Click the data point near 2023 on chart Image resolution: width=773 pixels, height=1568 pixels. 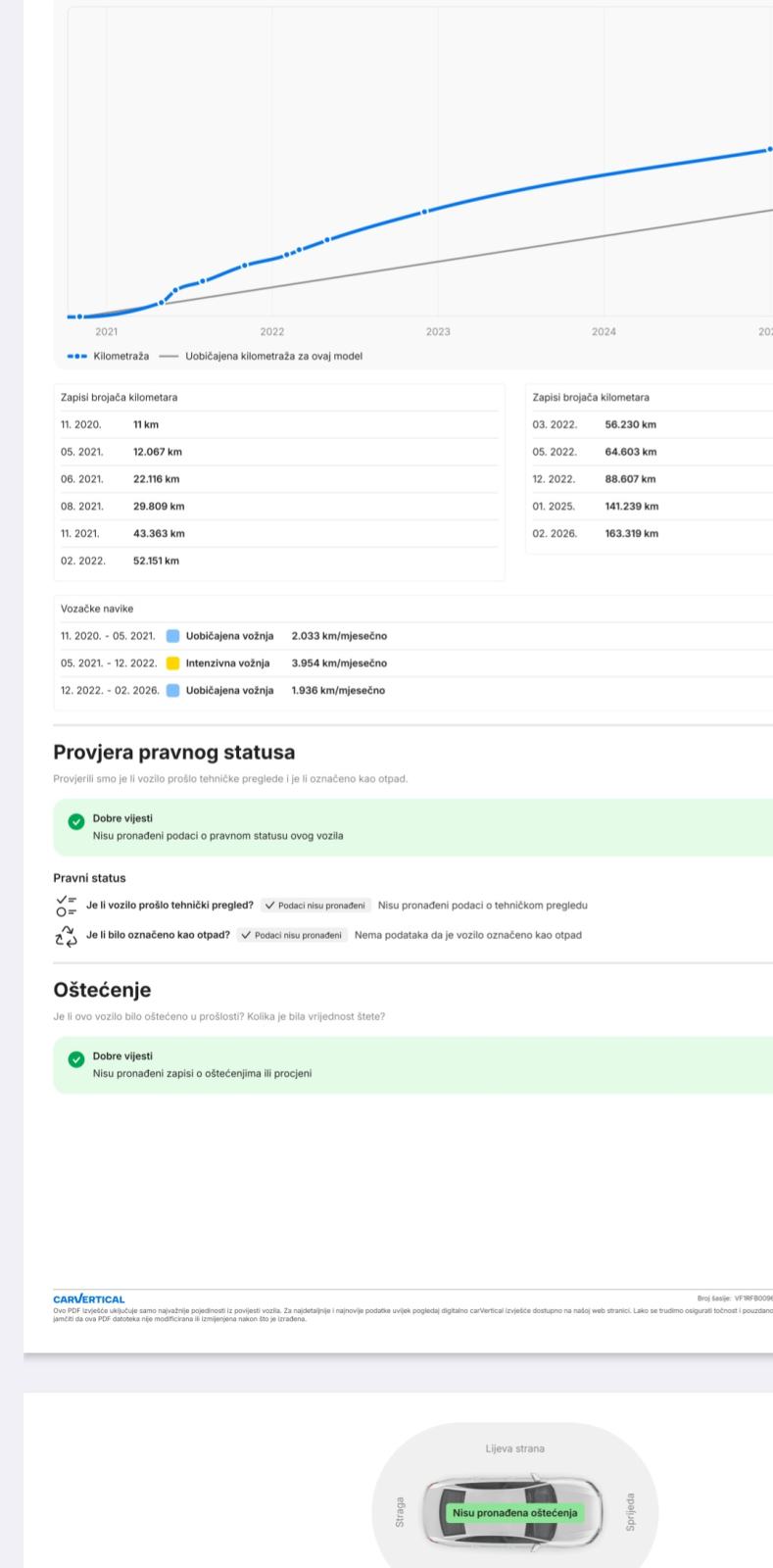coord(424,211)
